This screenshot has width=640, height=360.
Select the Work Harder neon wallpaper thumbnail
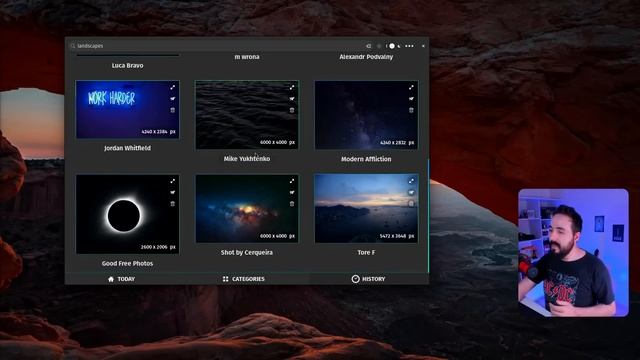click(x=127, y=109)
